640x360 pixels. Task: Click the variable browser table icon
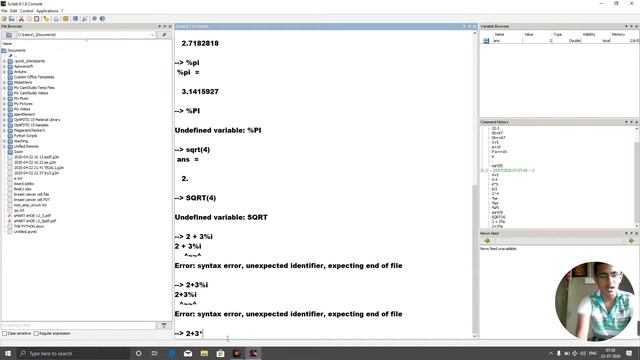[x=486, y=41]
